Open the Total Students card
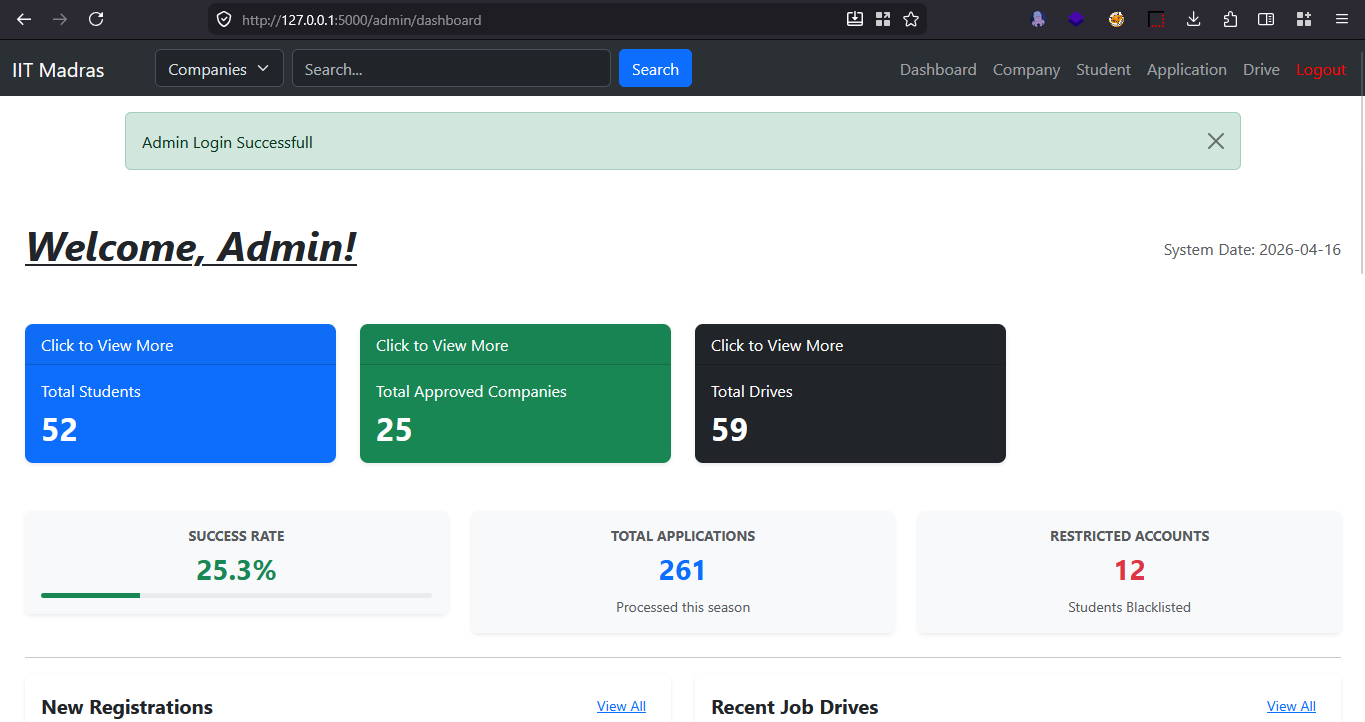The image size is (1365, 722). [180, 393]
